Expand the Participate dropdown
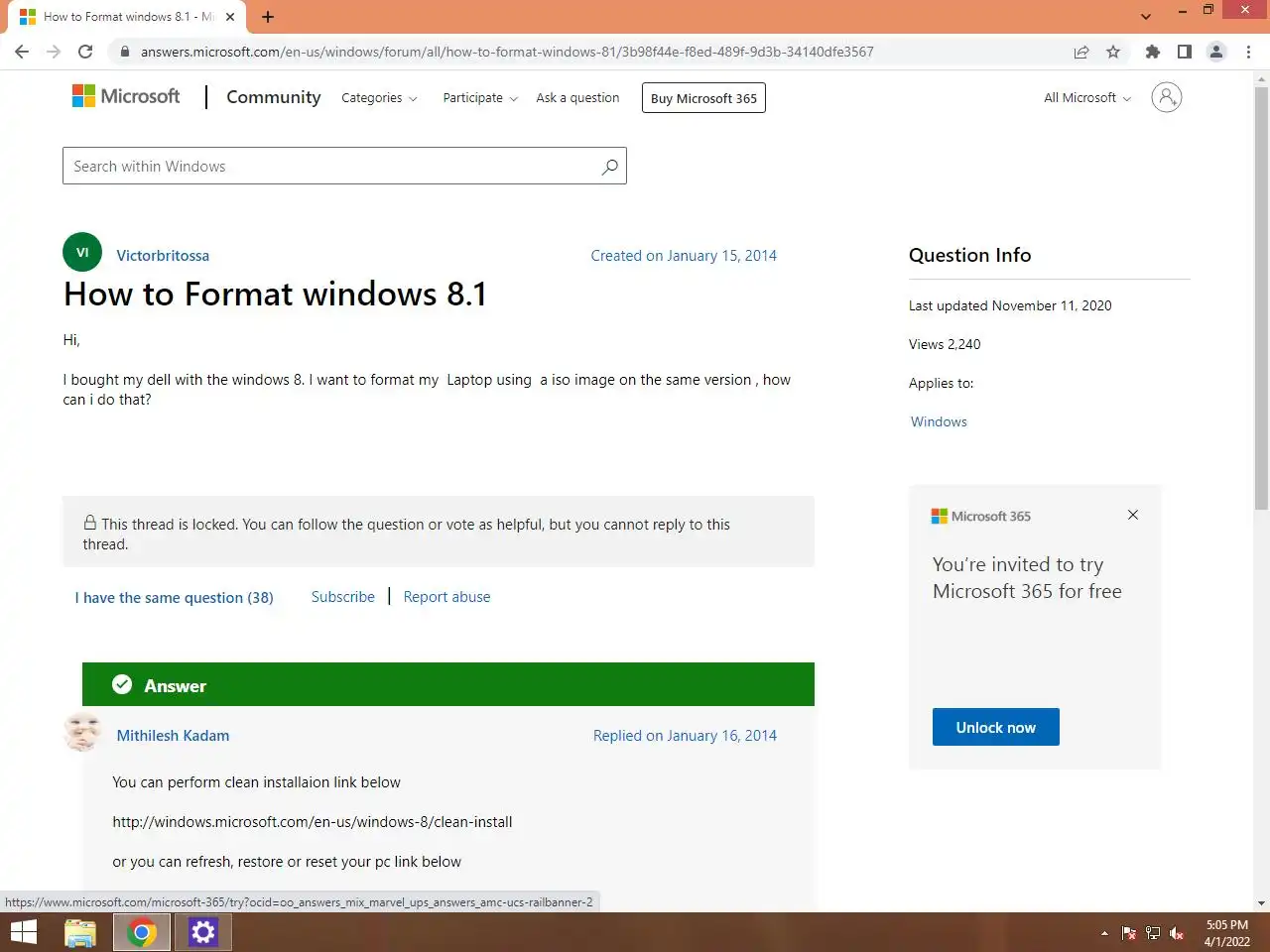 [480, 98]
